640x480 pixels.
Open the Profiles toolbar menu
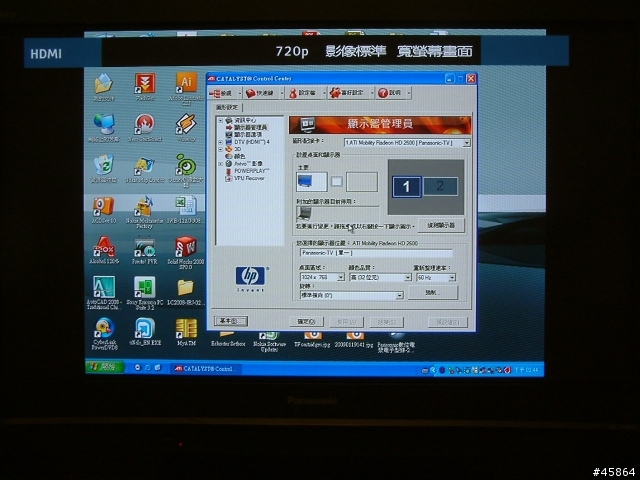(306, 93)
